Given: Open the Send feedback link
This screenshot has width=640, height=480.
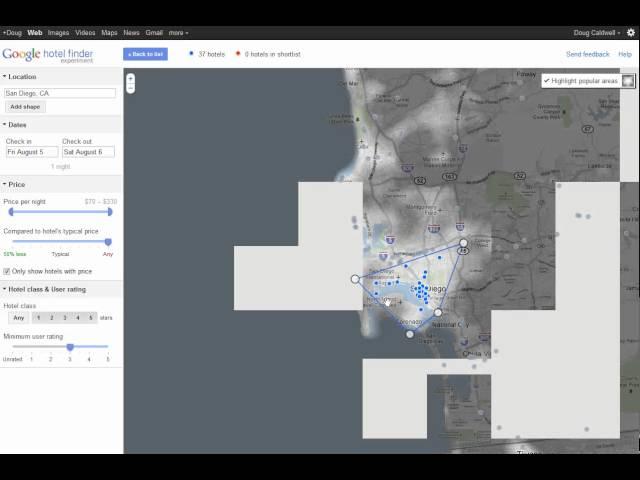Looking at the screenshot, I should (x=587, y=54).
